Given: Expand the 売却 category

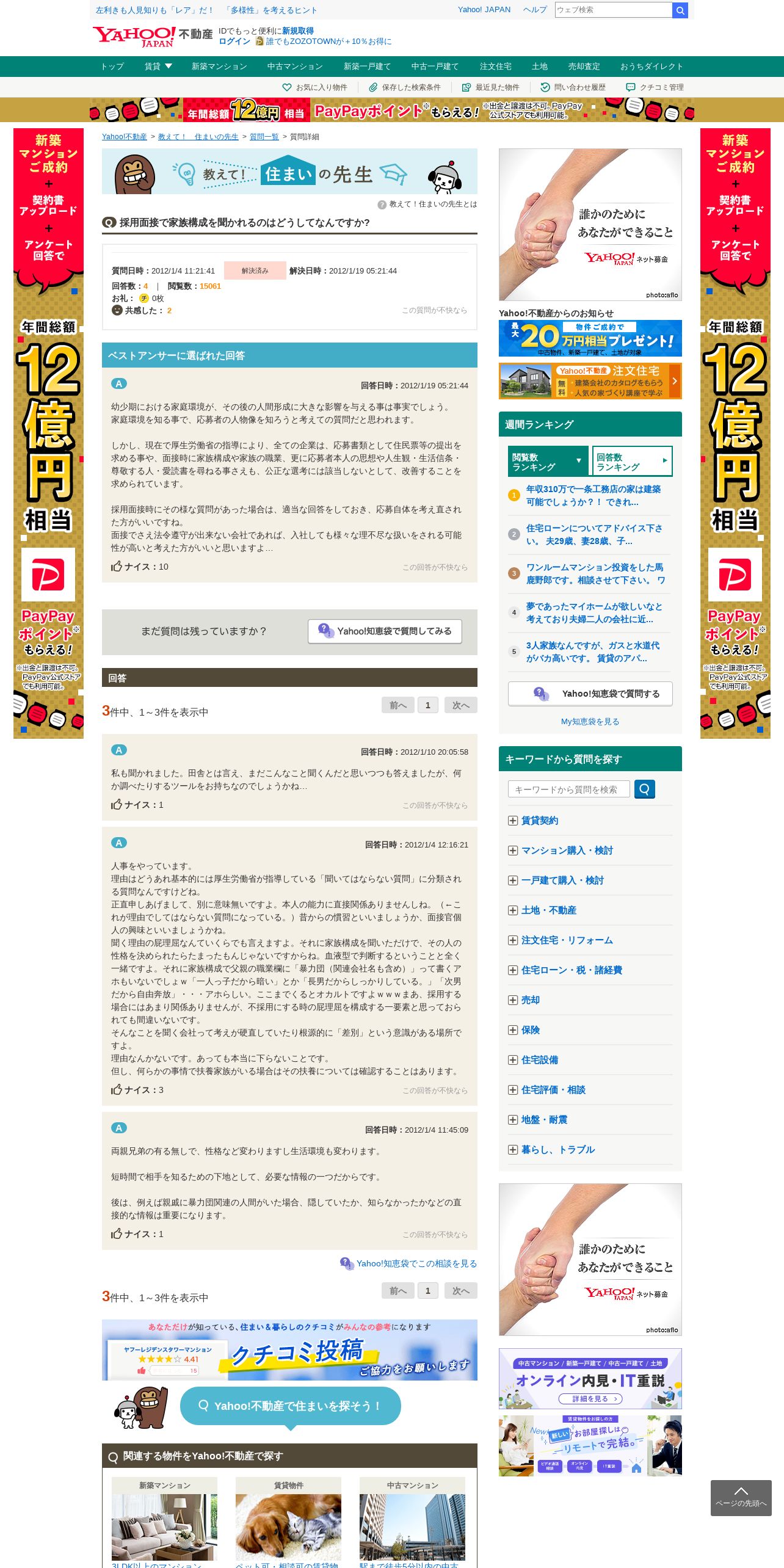Looking at the screenshot, I should pyautogui.click(x=513, y=1000).
